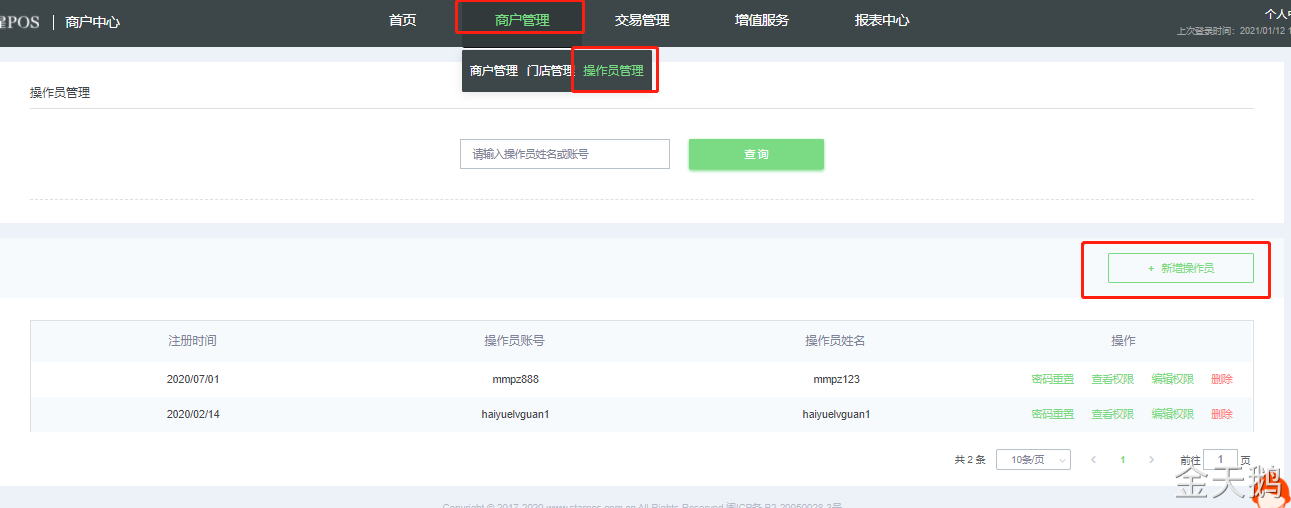This screenshot has width=1291, height=508.
Task: Focus the operator name or account search field
Action: [x=565, y=154]
